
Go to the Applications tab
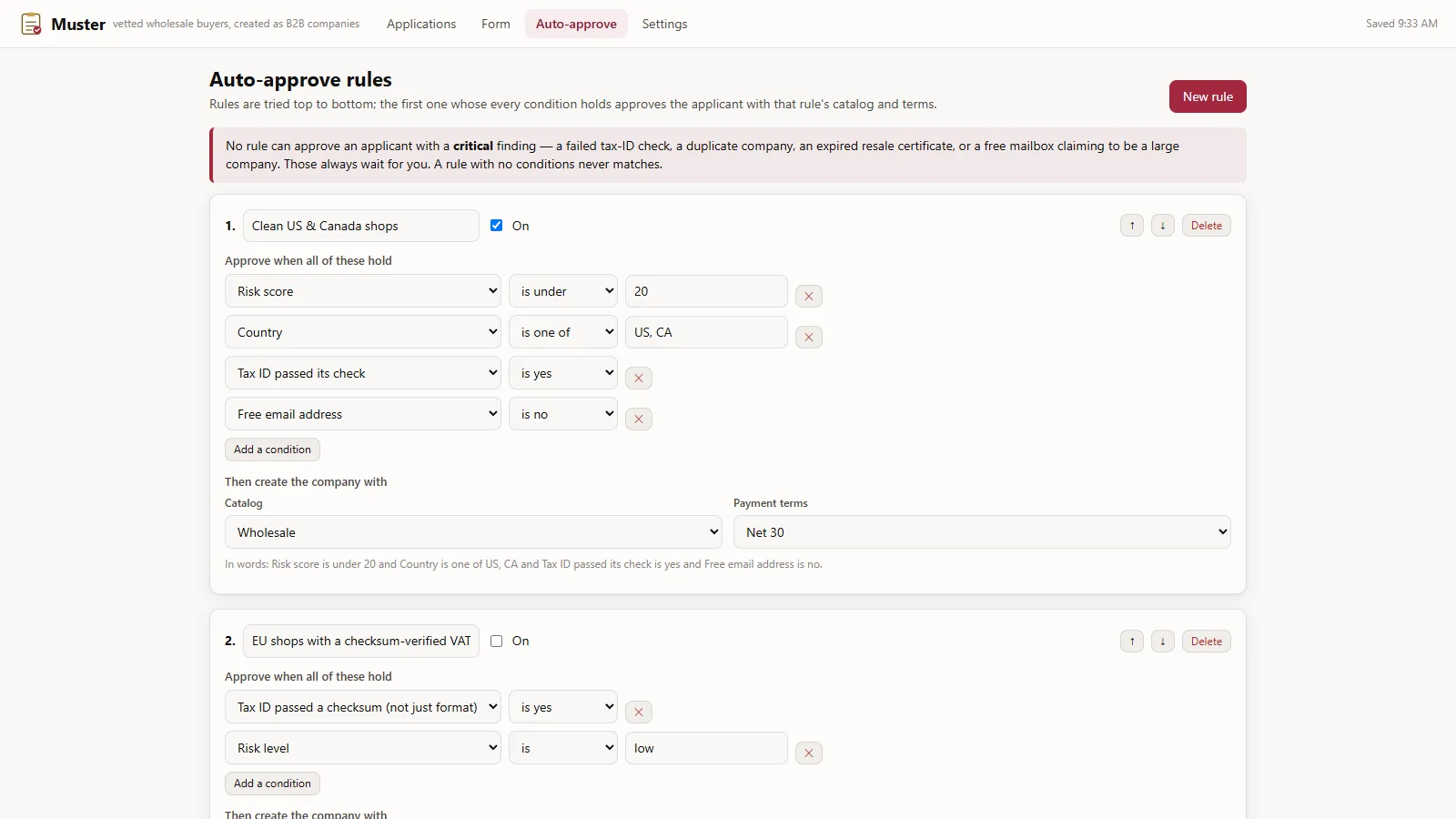pos(421,24)
